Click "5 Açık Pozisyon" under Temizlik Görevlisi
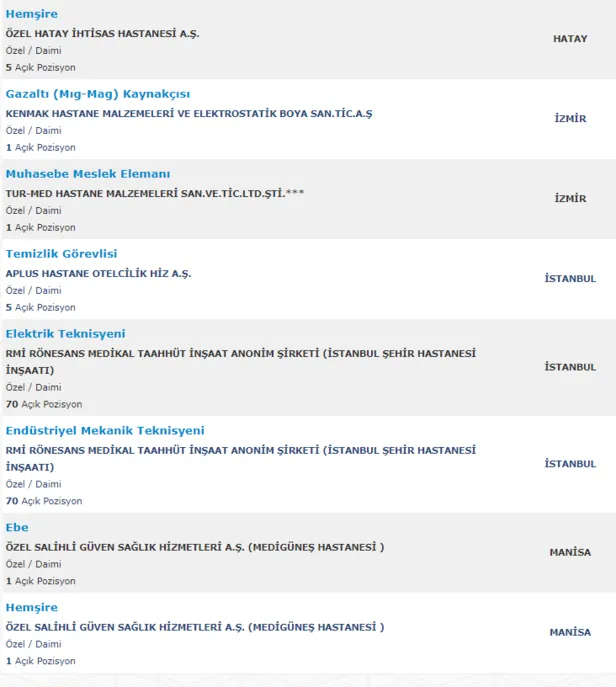This screenshot has width=616, height=687. pos(40,308)
